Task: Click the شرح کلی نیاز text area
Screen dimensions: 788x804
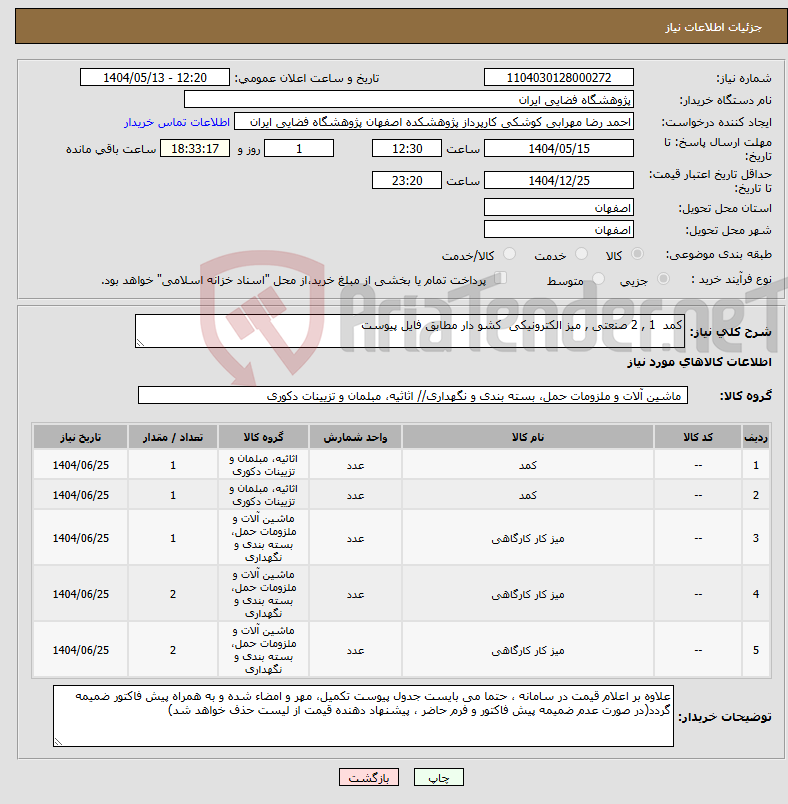Action: pos(410,331)
